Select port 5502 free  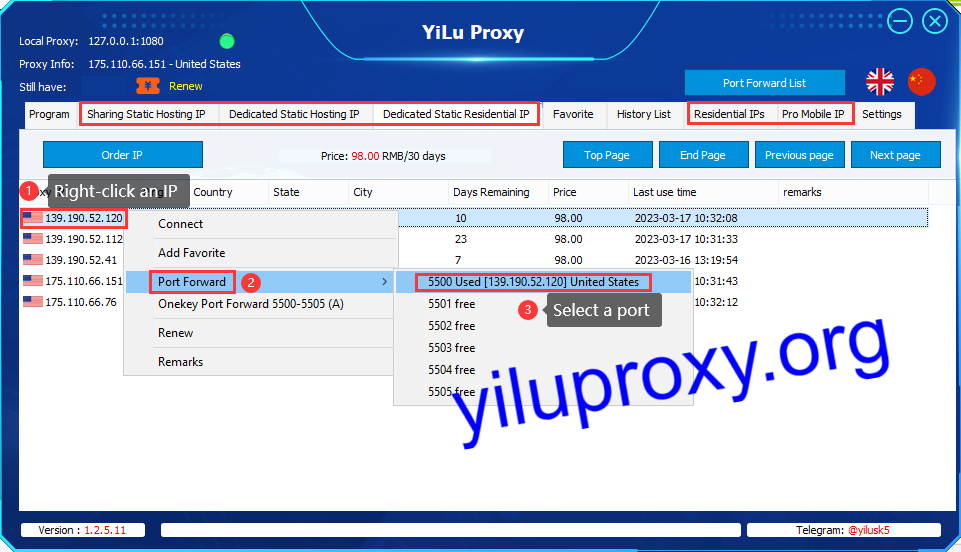coord(543,326)
